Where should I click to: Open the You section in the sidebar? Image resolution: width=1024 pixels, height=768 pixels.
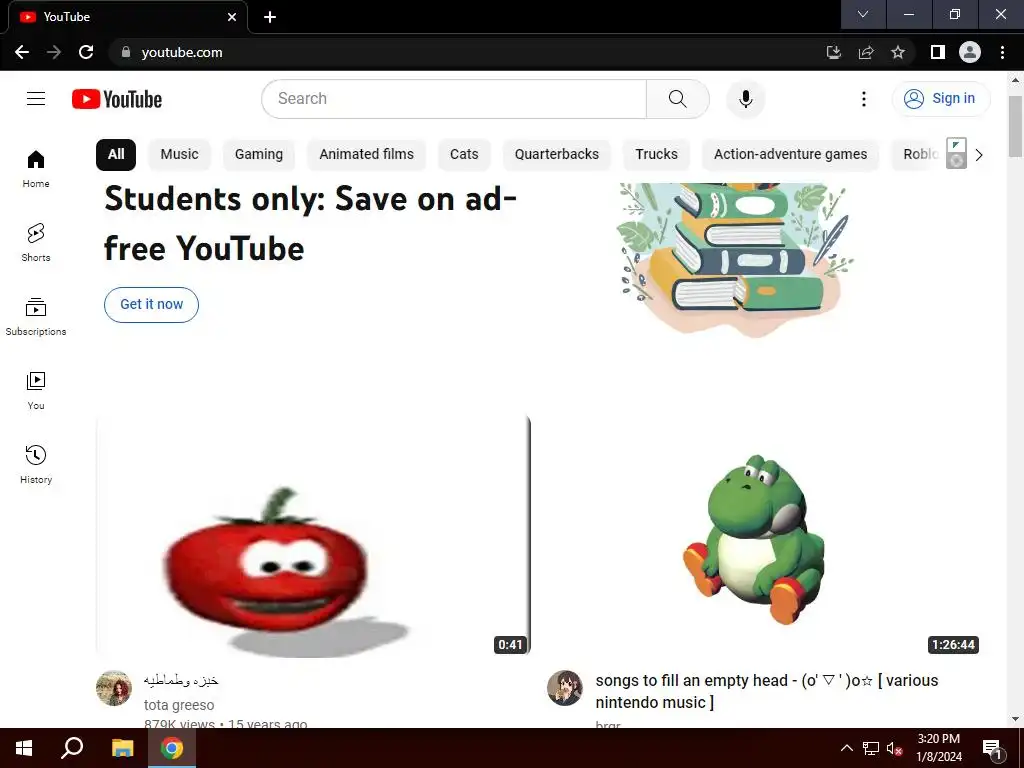36,391
